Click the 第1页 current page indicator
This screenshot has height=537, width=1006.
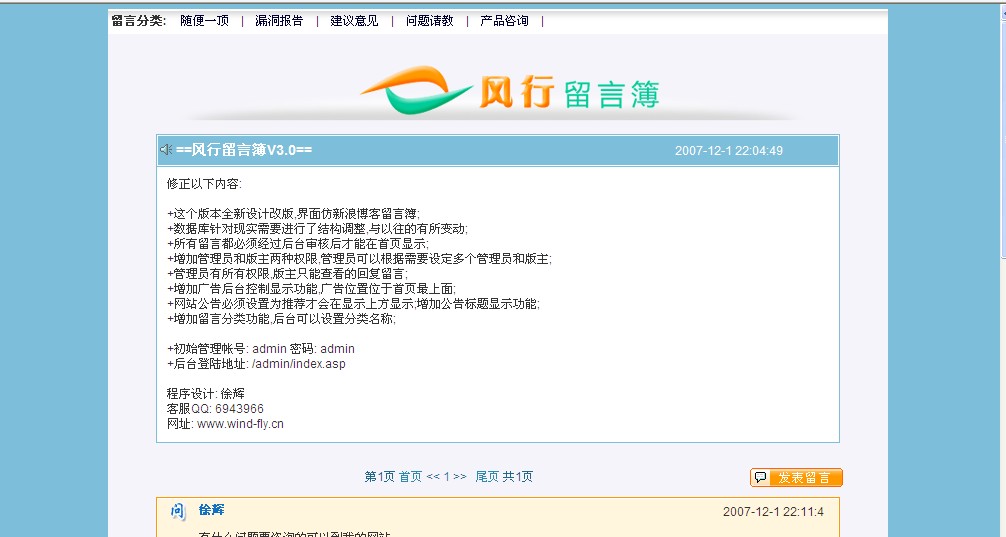coord(379,477)
